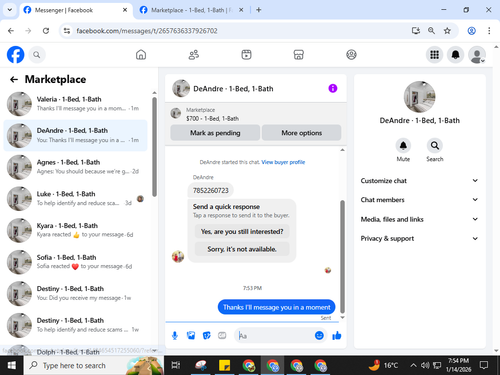
Task: Expand Privacy & support section
Action: tap(419, 238)
